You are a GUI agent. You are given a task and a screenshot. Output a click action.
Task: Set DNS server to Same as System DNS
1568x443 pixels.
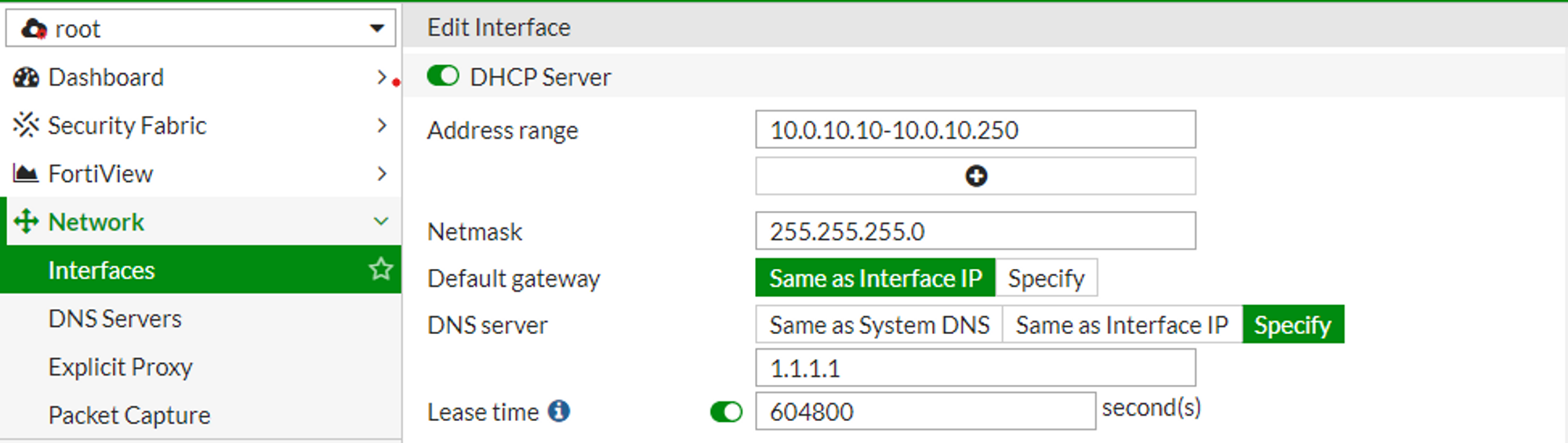pyautogui.click(x=879, y=325)
